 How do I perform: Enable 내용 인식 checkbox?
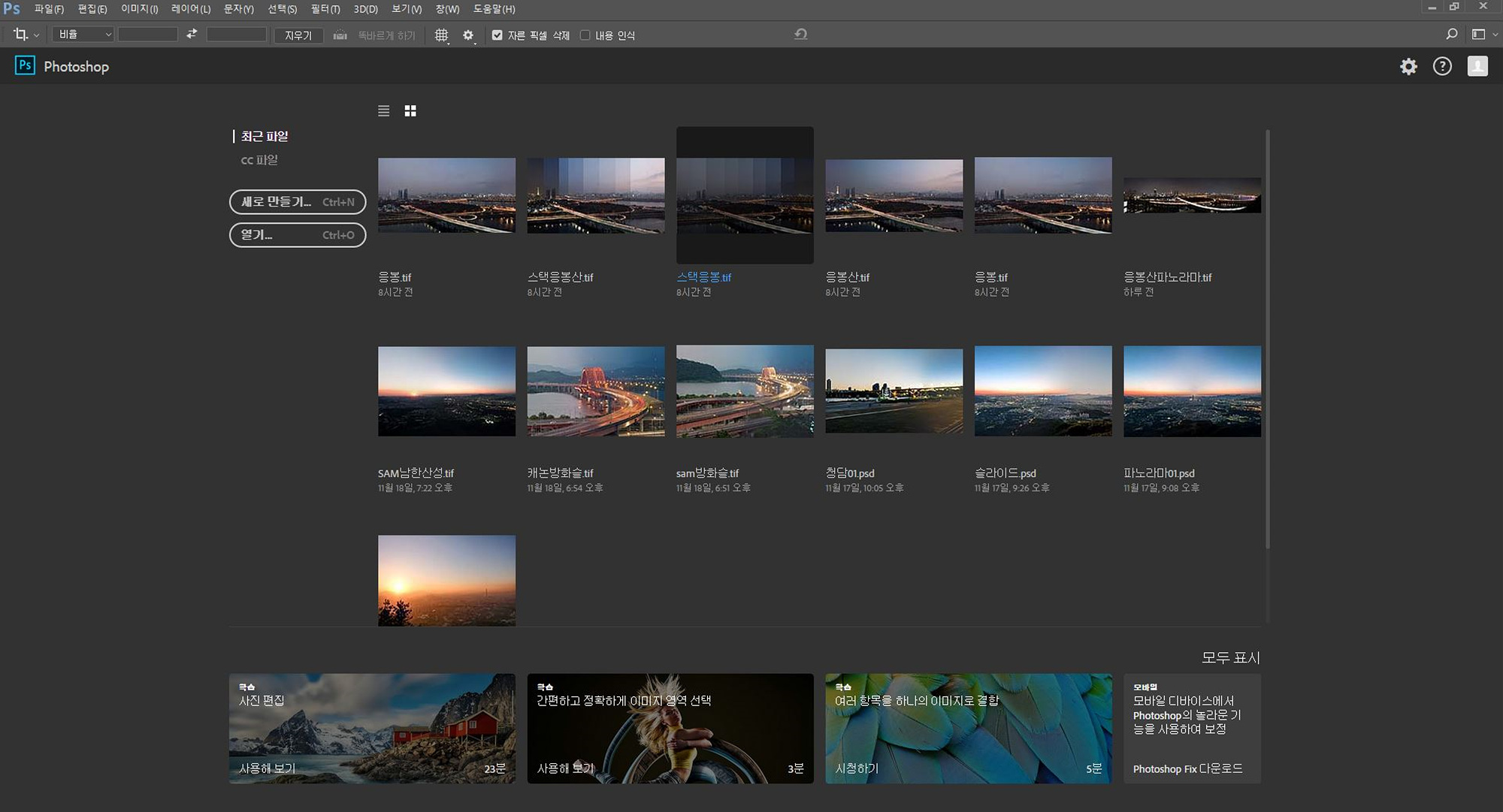point(585,35)
